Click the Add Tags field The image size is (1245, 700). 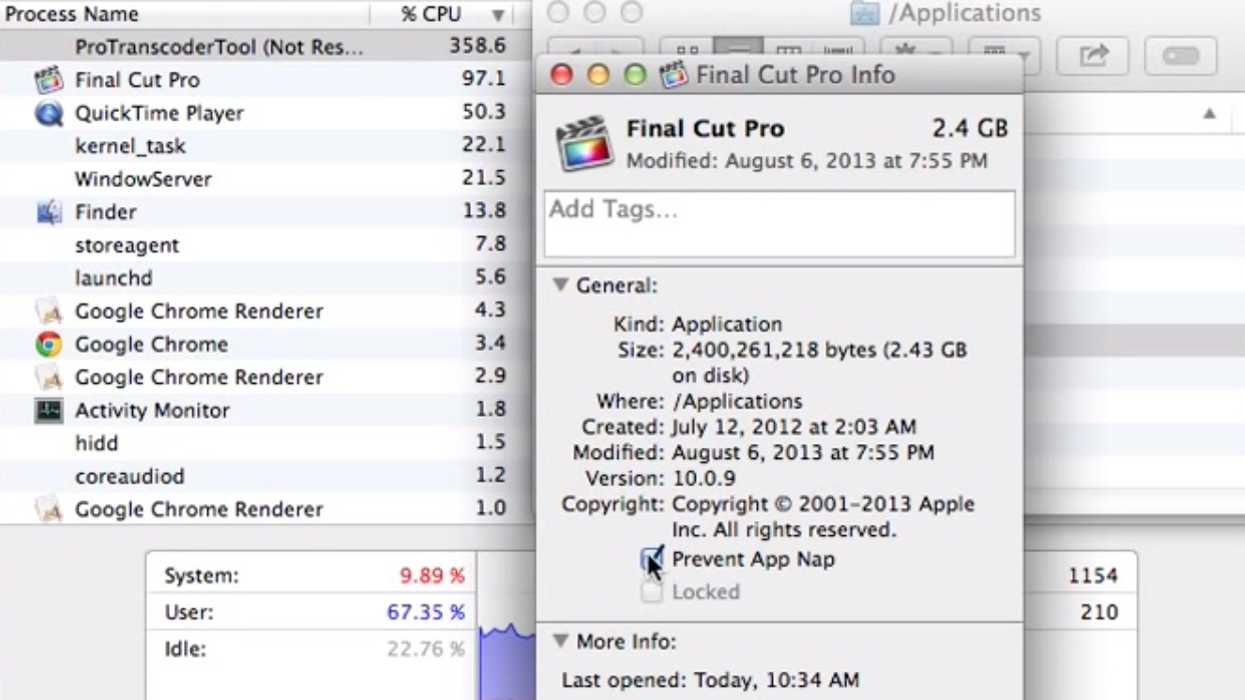pos(779,224)
